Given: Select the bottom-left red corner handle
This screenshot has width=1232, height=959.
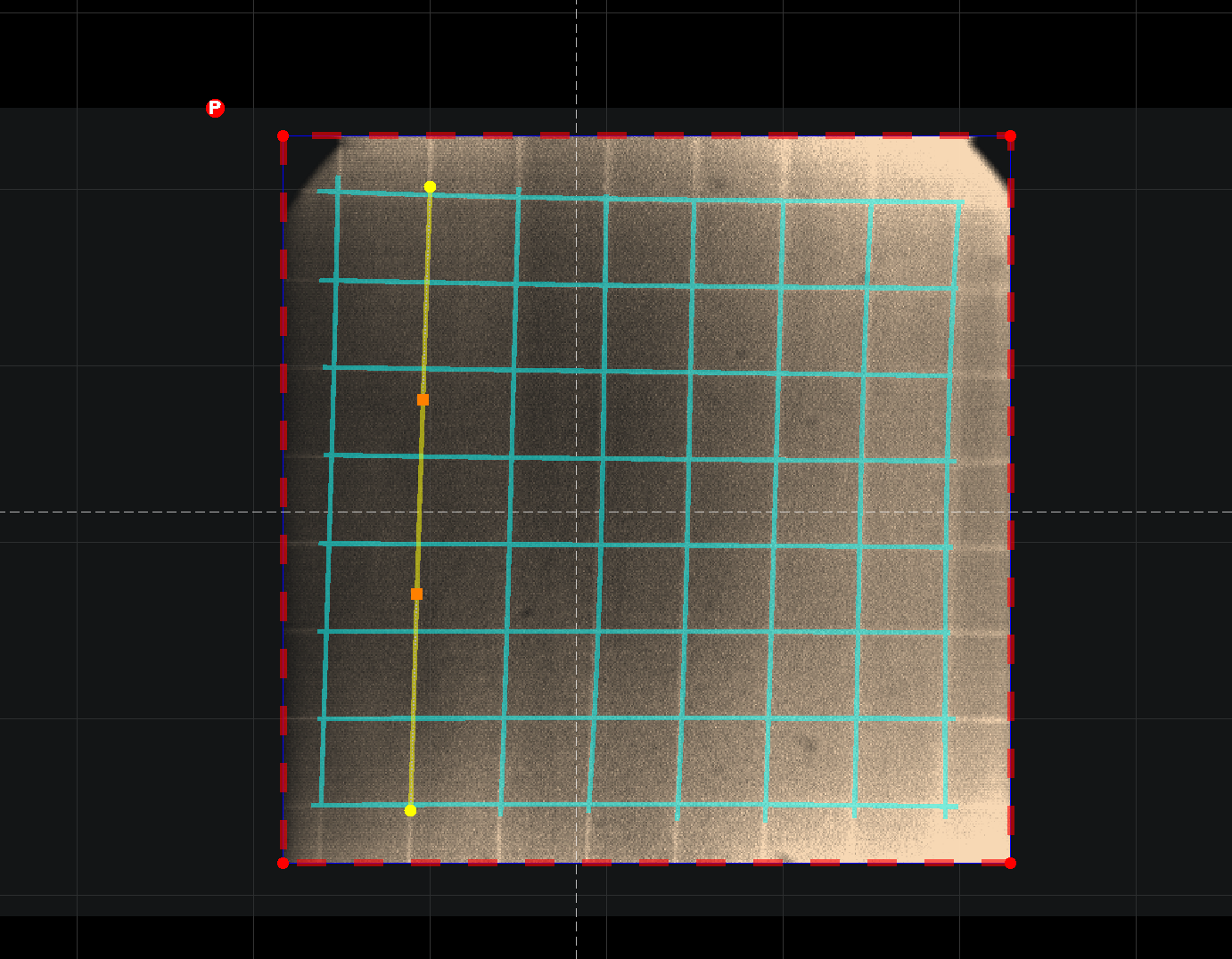Looking at the screenshot, I should (283, 863).
